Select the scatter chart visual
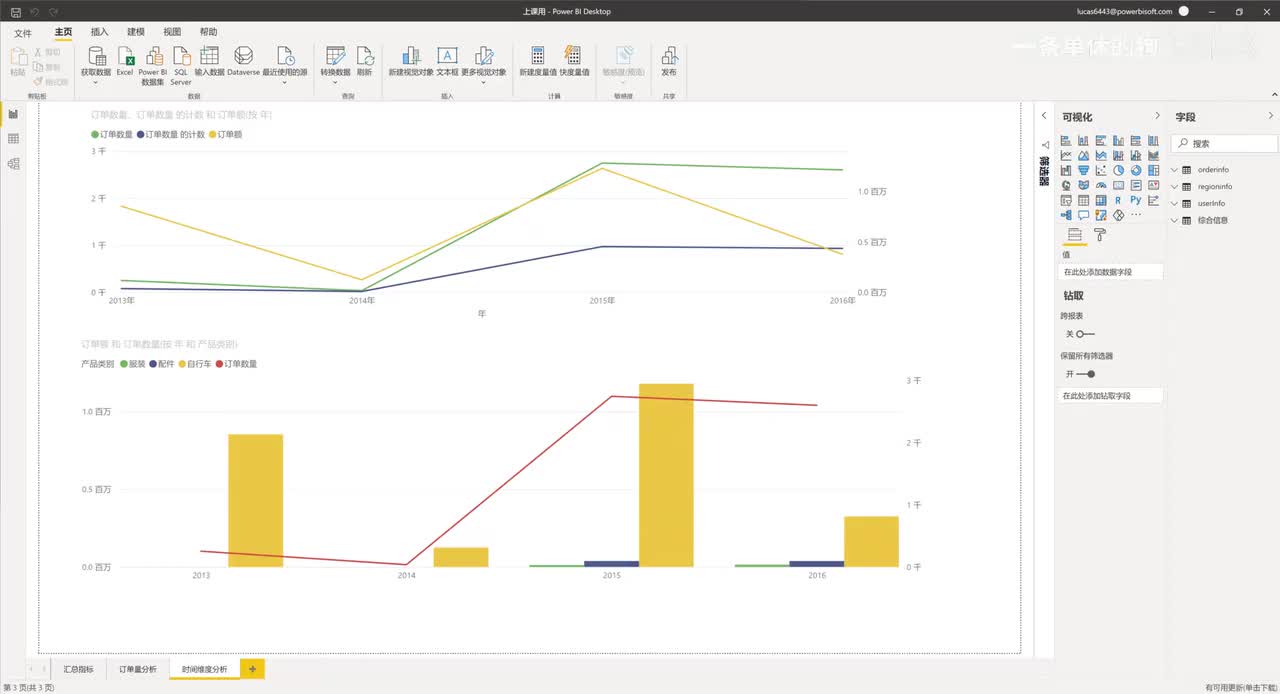Image resolution: width=1280 pixels, height=694 pixels. [1101, 170]
